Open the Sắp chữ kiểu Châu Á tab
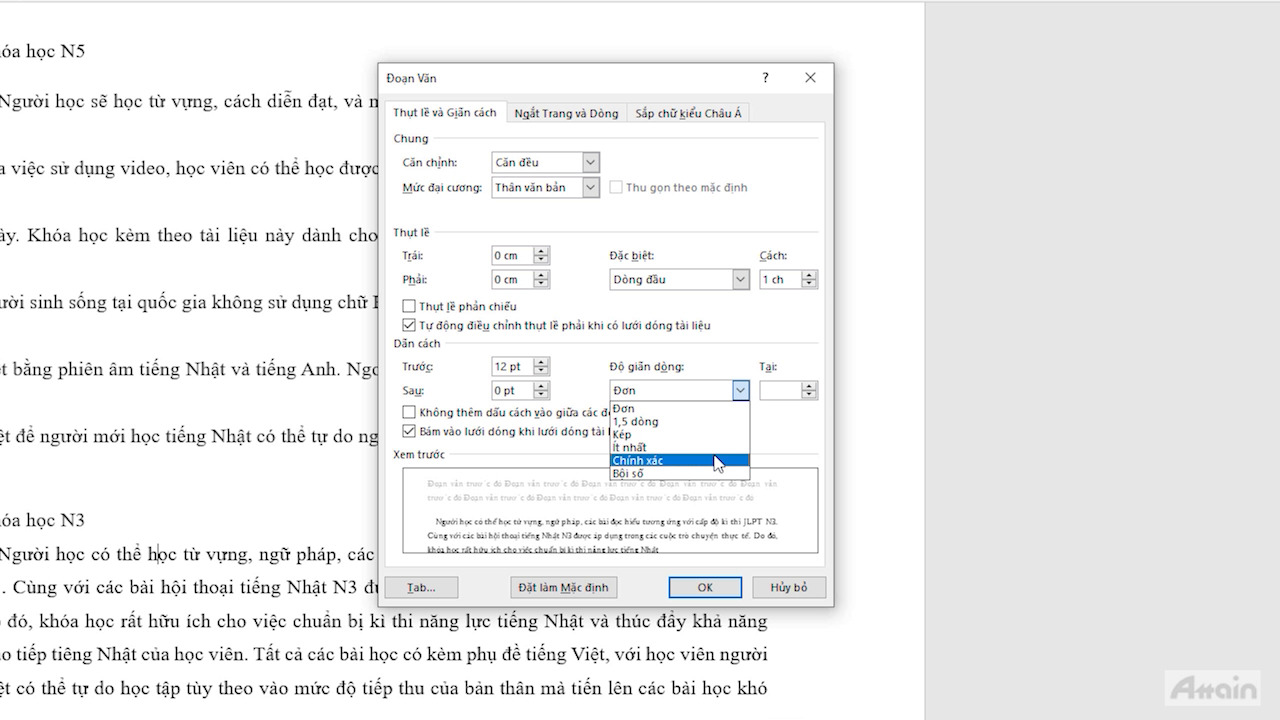The height and width of the screenshot is (720, 1280). pos(688,114)
